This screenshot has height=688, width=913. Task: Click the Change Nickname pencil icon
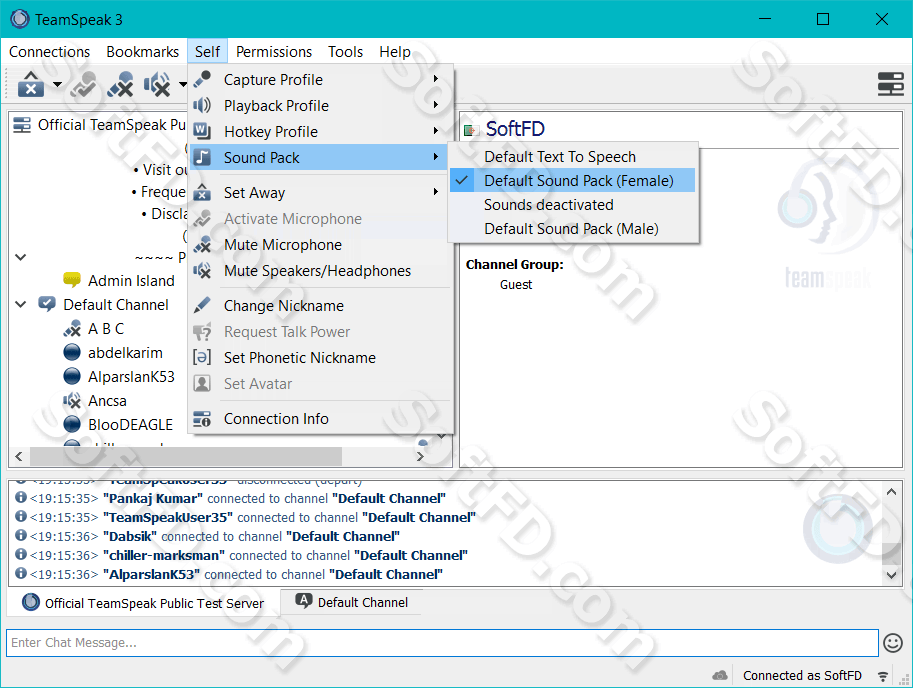[202, 306]
